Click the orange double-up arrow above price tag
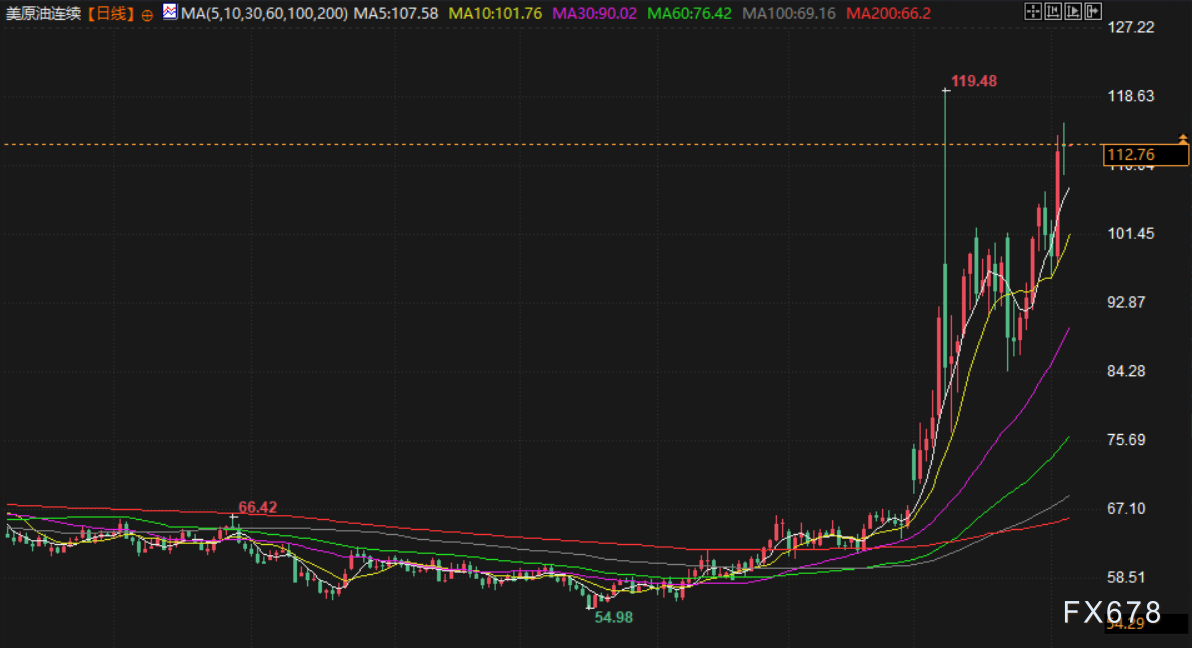 (x=1183, y=138)
